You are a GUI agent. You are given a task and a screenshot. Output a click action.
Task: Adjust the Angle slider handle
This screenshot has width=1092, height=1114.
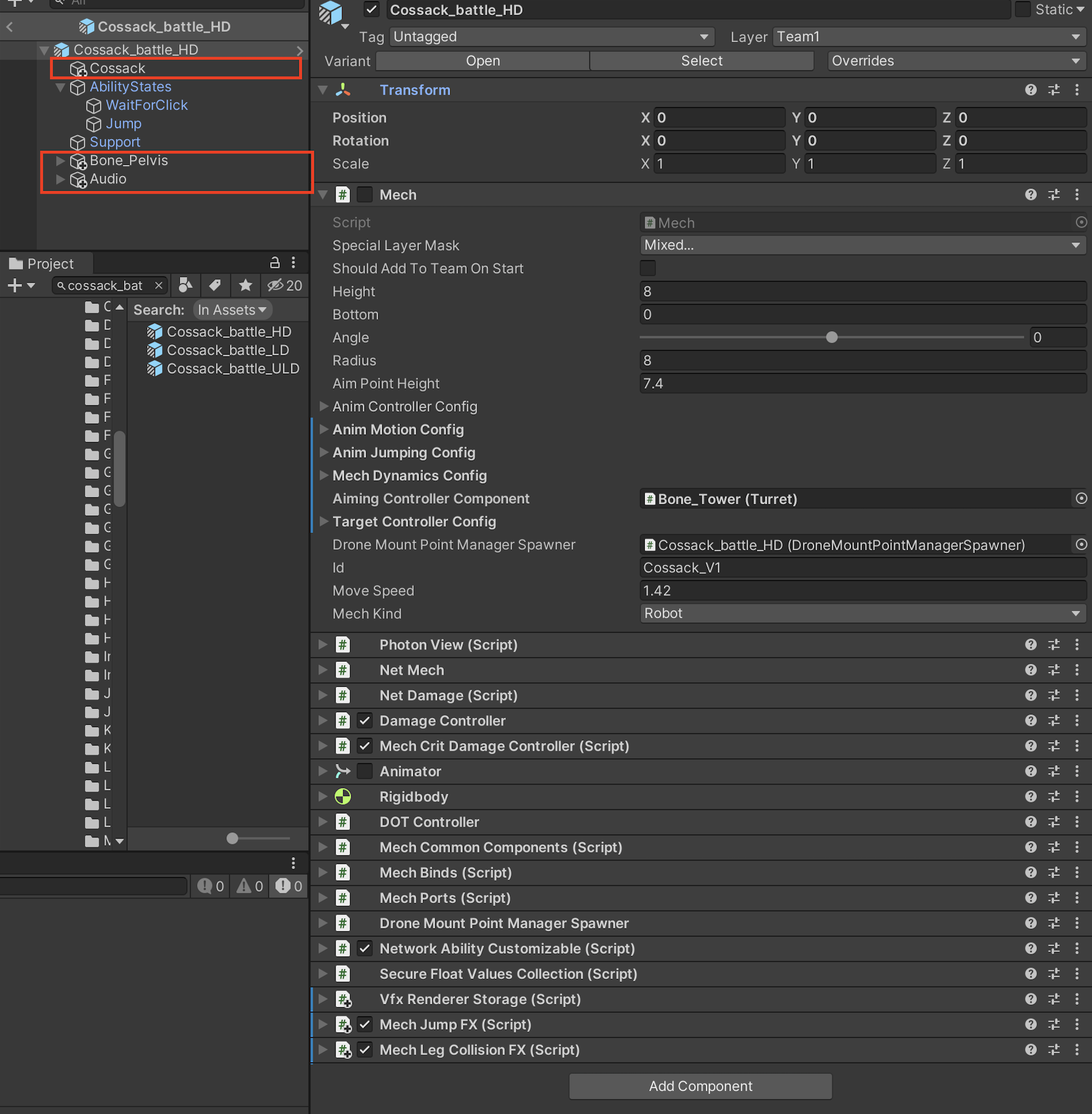tap(831, 338)
